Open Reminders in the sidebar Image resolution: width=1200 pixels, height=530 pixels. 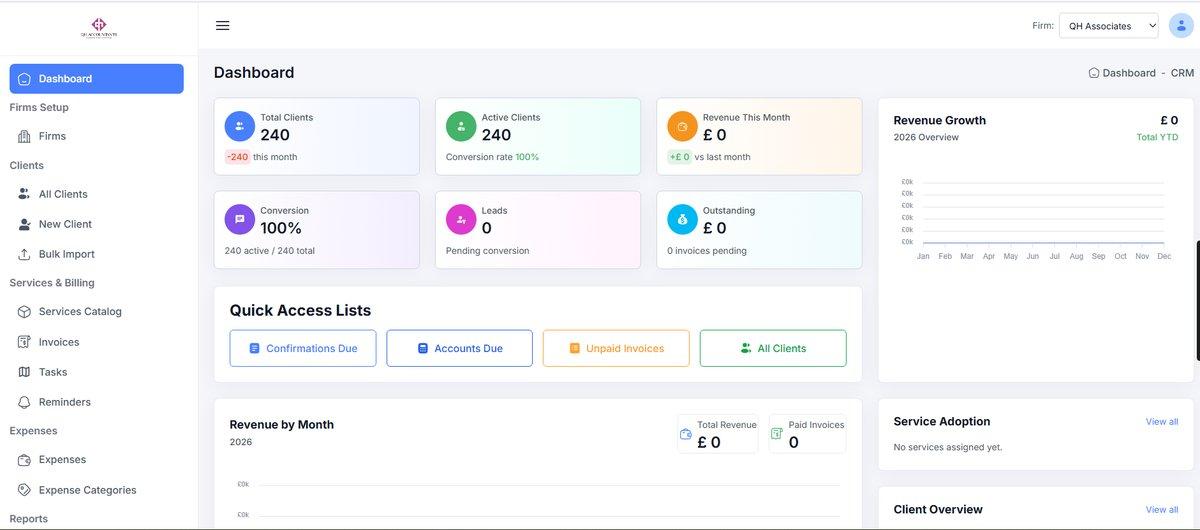coord(65,402)
